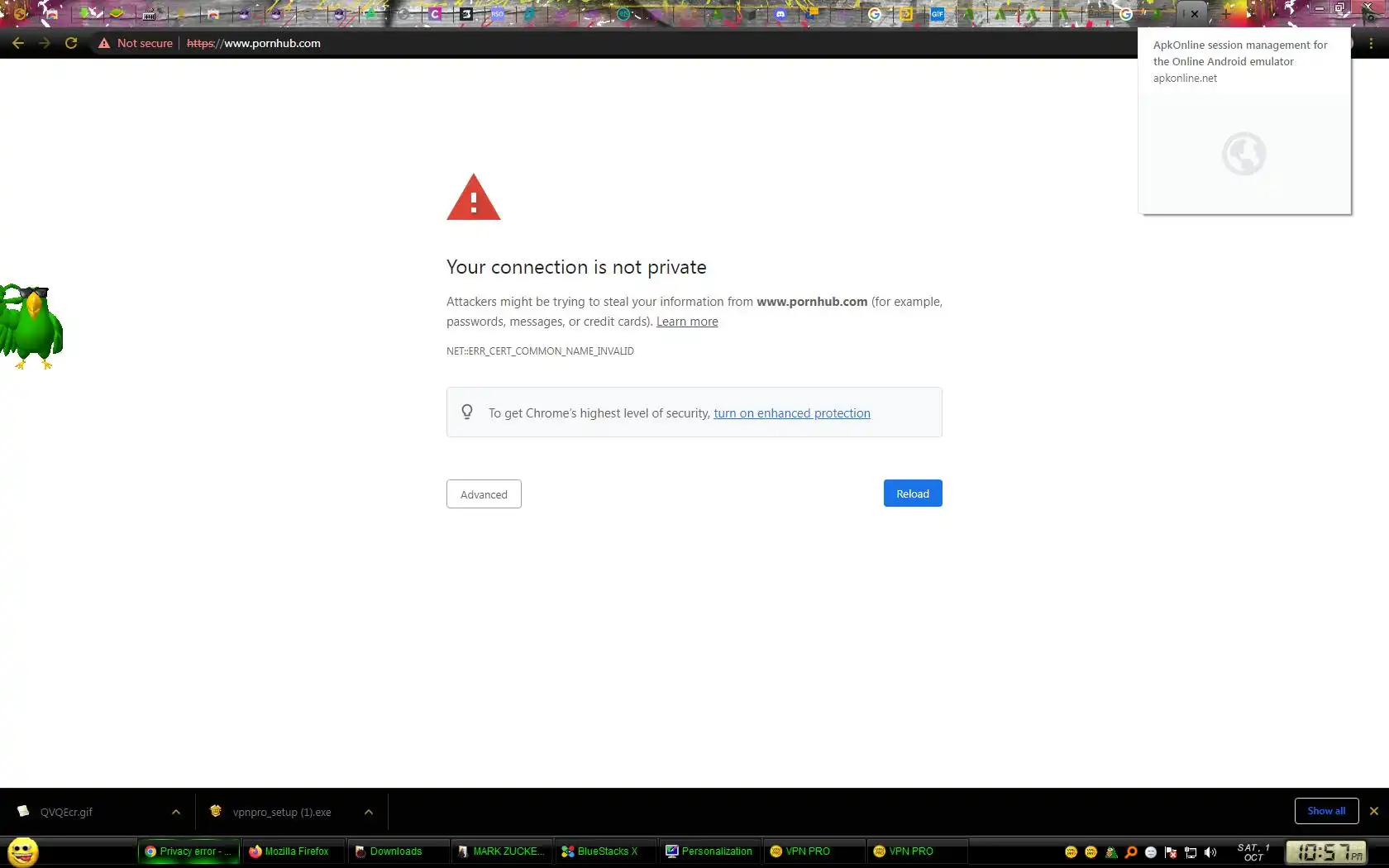Switch to Privacy error Chrome taskbar item
This screenshot has width=1389, height=868.
pyautogui.click(x=189, y=851)
